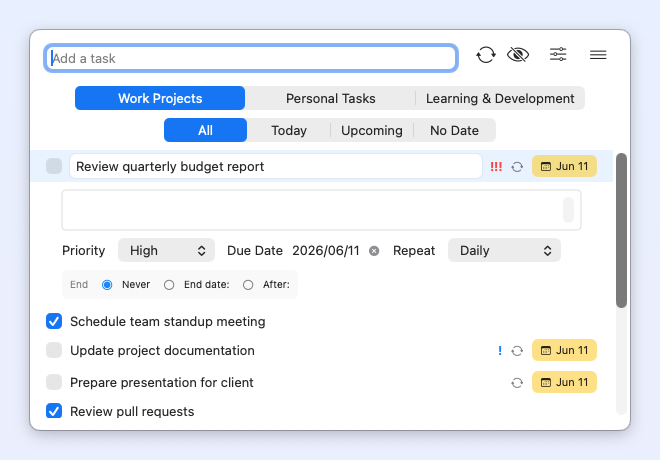The width and height of the screenshot is (660, 460).
Task: Click repeat icon on Prepare presentation row
Action: pyautogui.click(x=517, y=383)
